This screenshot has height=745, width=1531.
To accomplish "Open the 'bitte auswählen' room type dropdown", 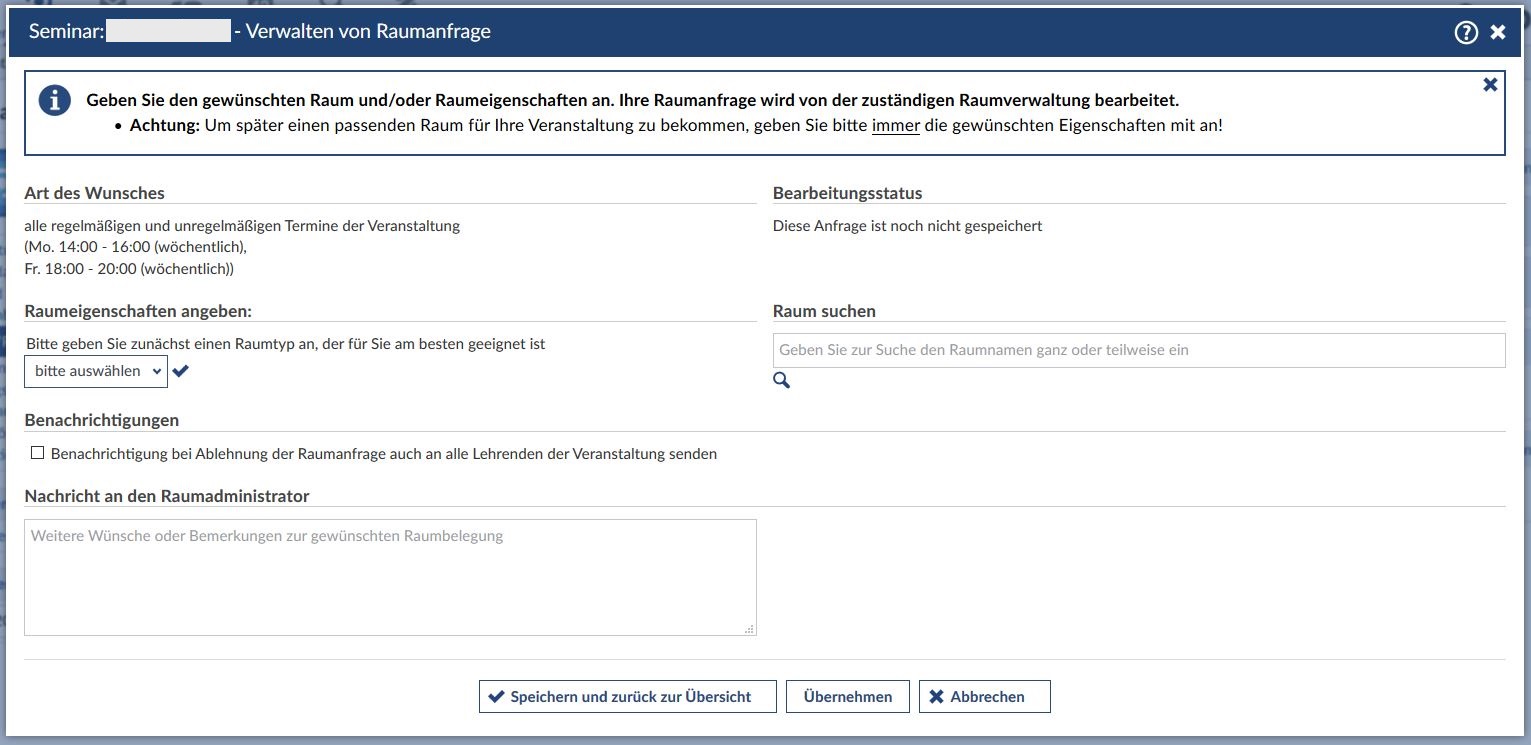I will tap(96, 371).
